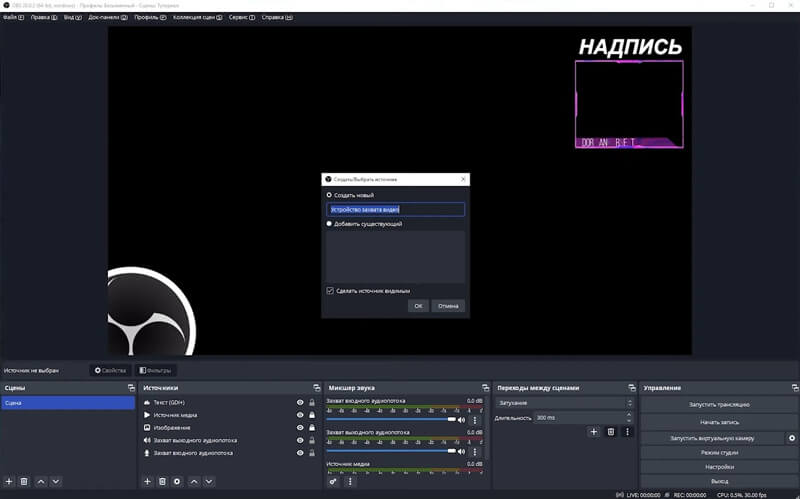Undock the Источники panel with float icon

(x=314, y=387)
